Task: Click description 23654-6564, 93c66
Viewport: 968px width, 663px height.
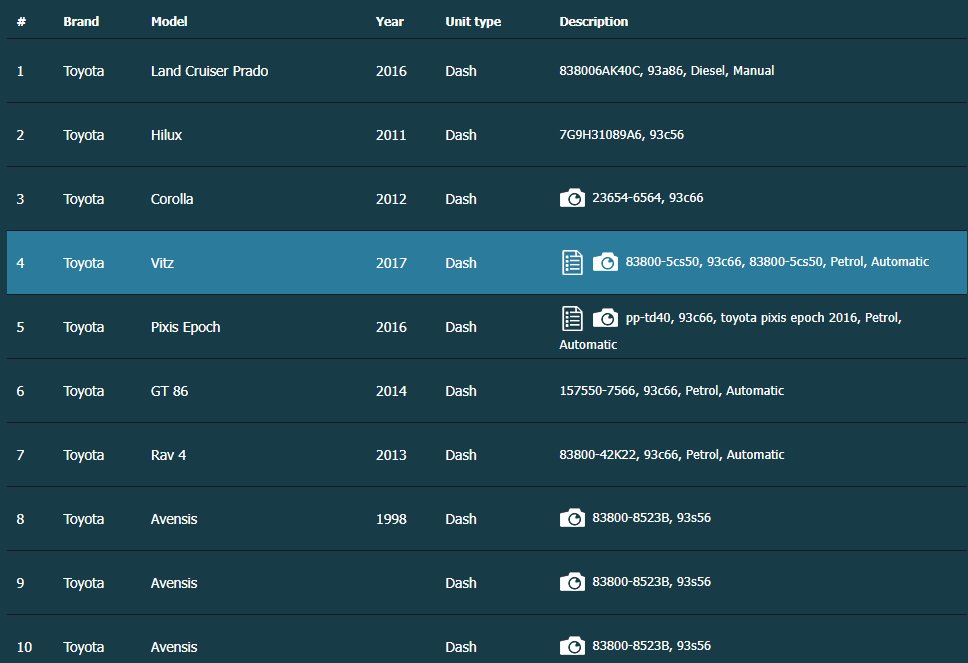Action: point(648,198)
